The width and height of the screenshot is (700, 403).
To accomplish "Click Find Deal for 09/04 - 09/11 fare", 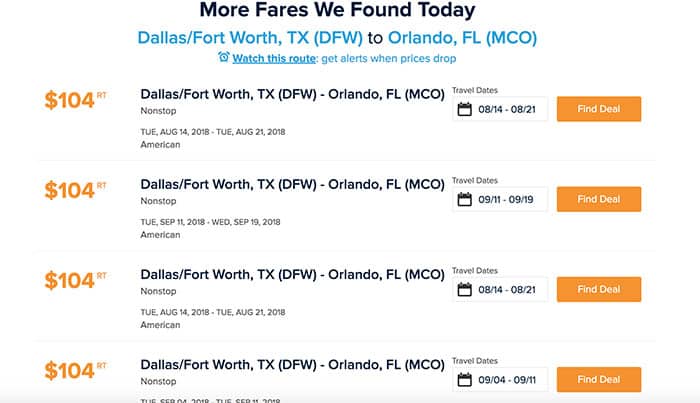I will [599, 379].
